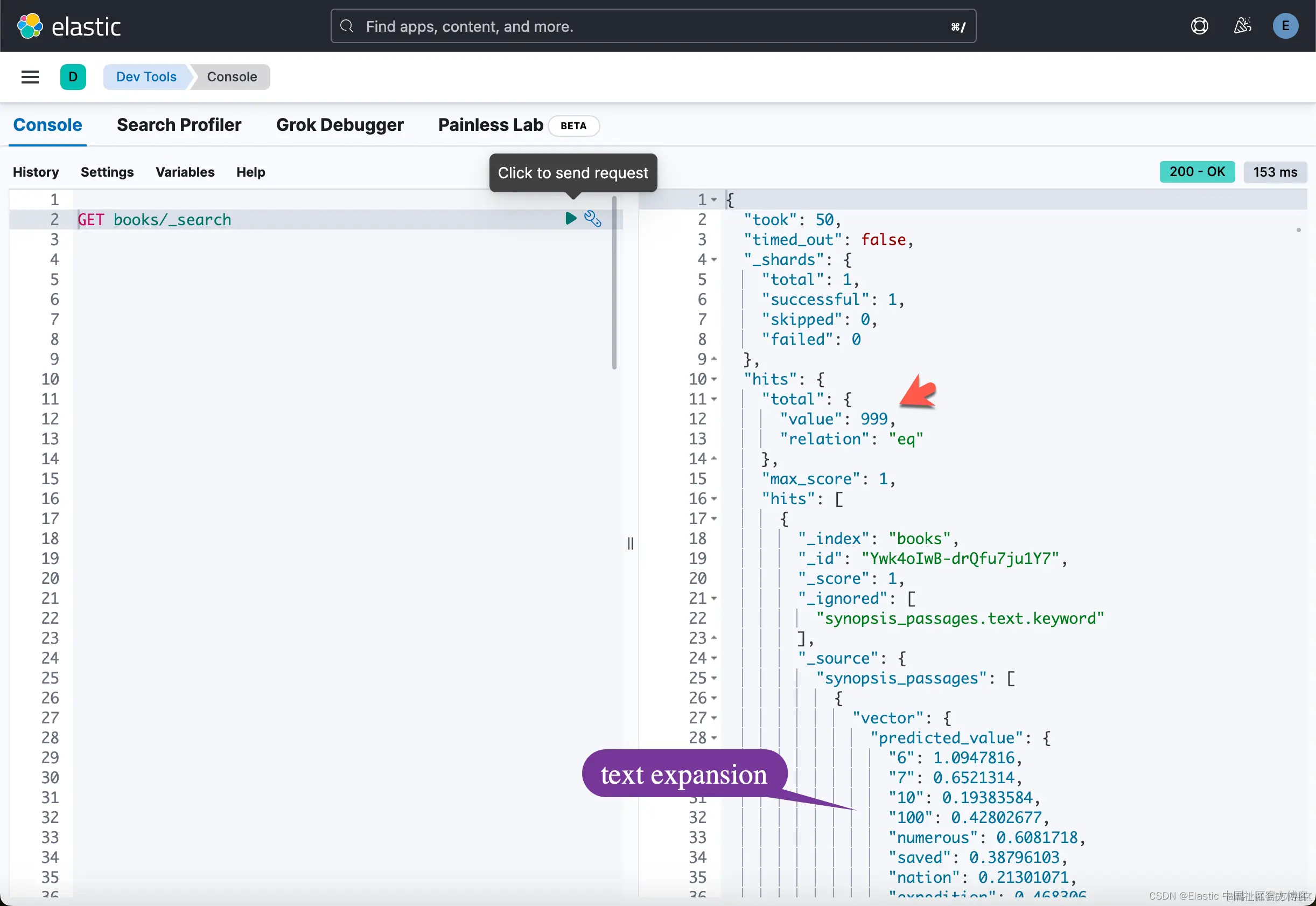This screenshot has height=906, width=1316.
Task: Open the History link
Action: tap(36, 172)
